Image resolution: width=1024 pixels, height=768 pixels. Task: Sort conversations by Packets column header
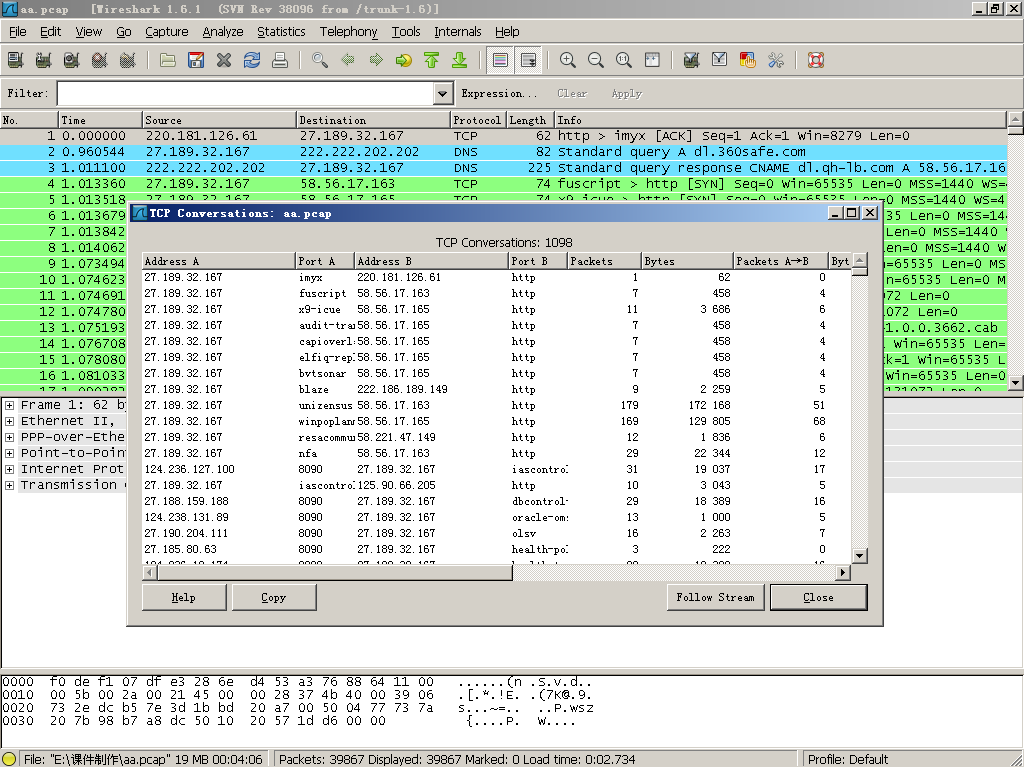(x=603, y=261)
